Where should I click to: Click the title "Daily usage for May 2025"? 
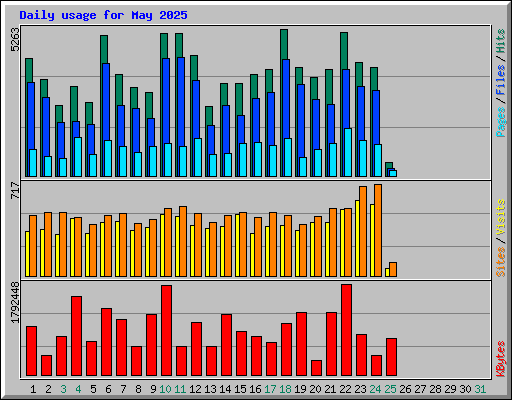pyautogui.click(x=103, y=15)
